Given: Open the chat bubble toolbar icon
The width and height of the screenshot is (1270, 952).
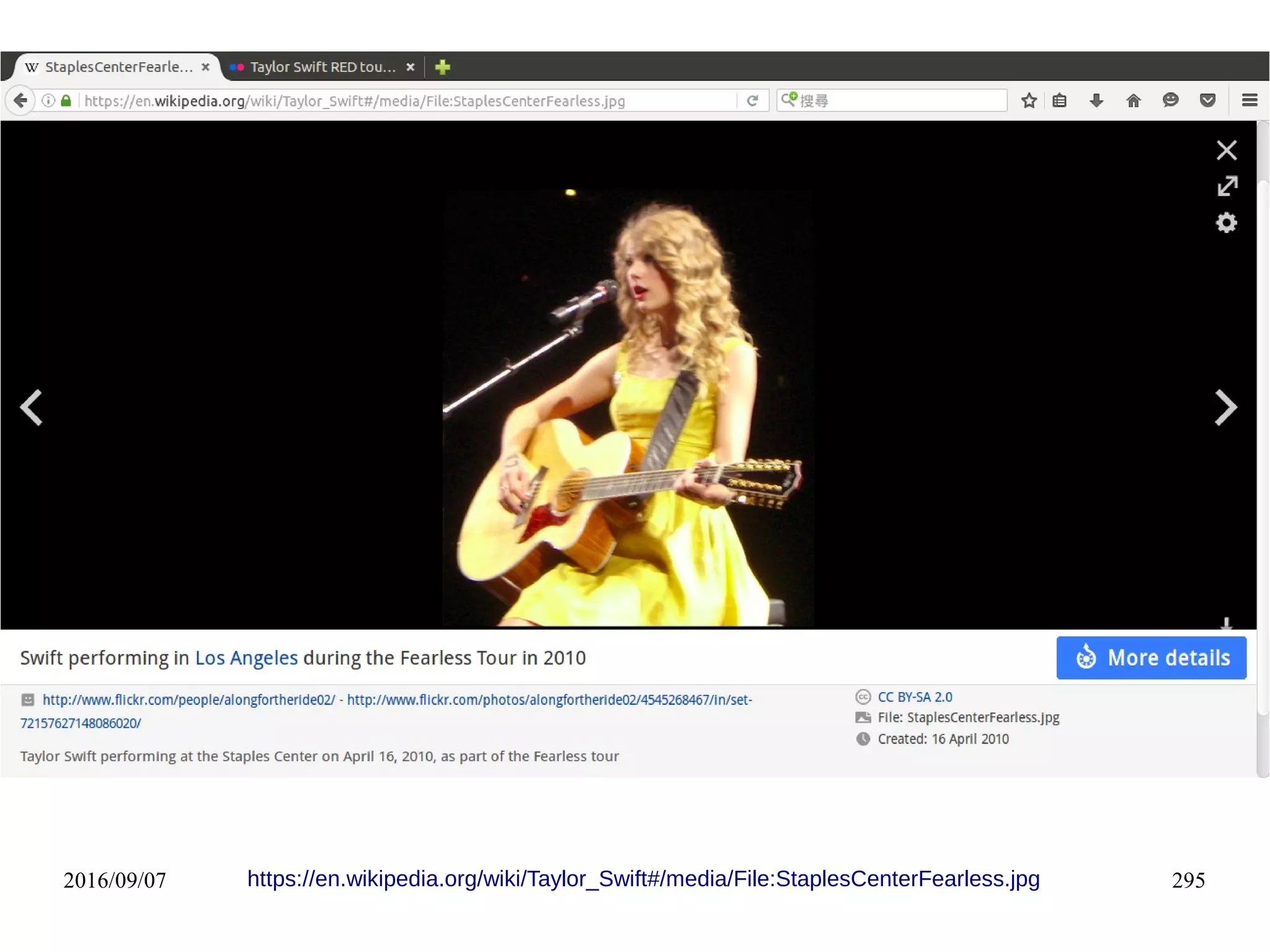Looking at the screenshot, I should pyautogui.click(x=1170, y=100).
